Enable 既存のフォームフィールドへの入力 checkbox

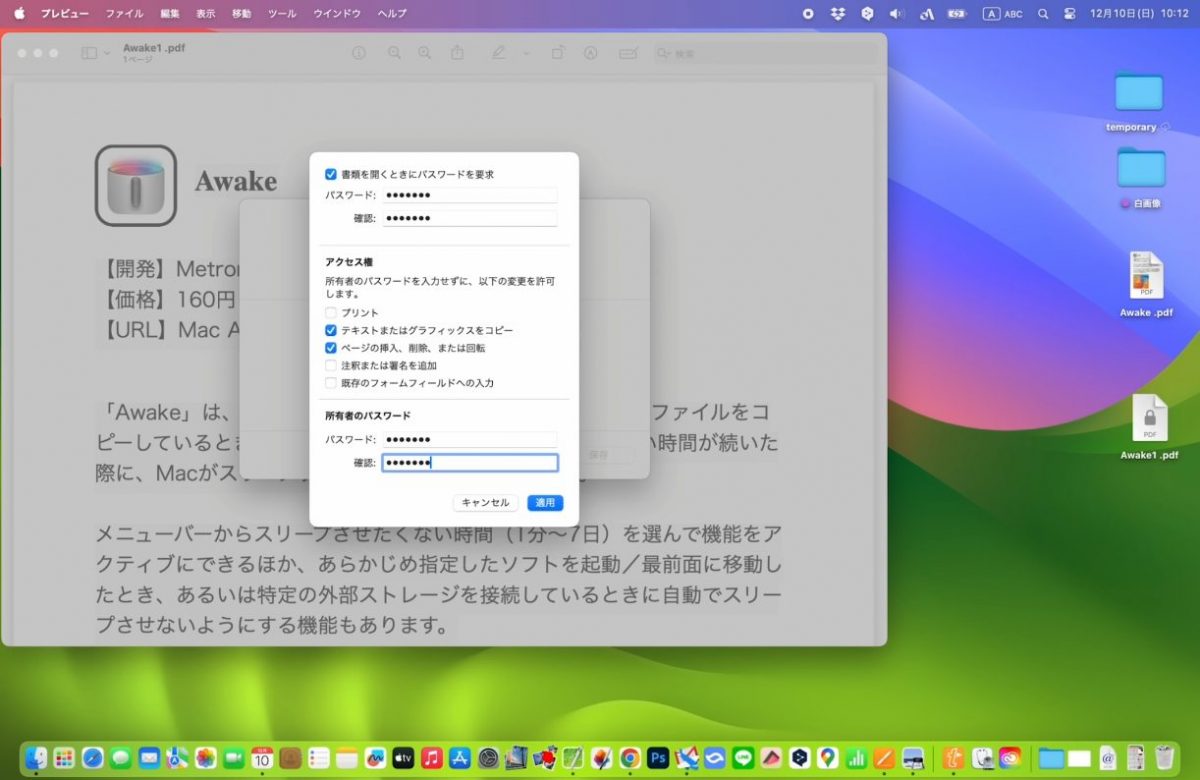331,383
